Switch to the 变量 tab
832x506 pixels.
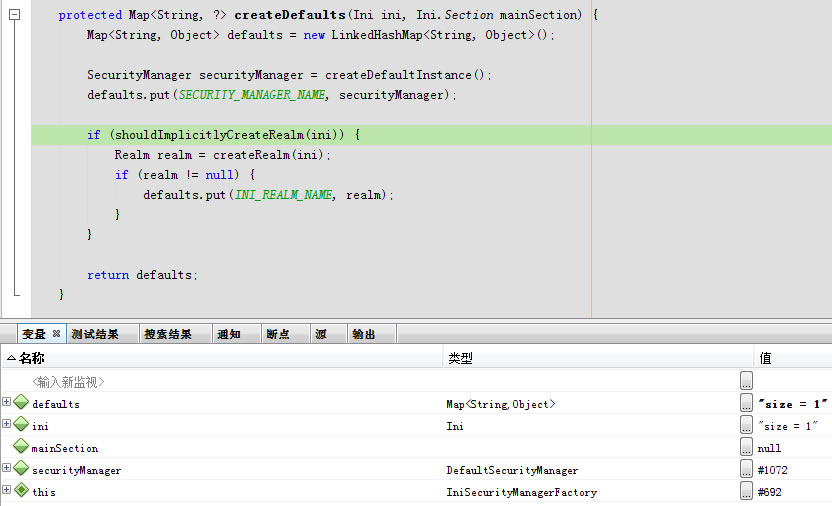tap(34, 334)
